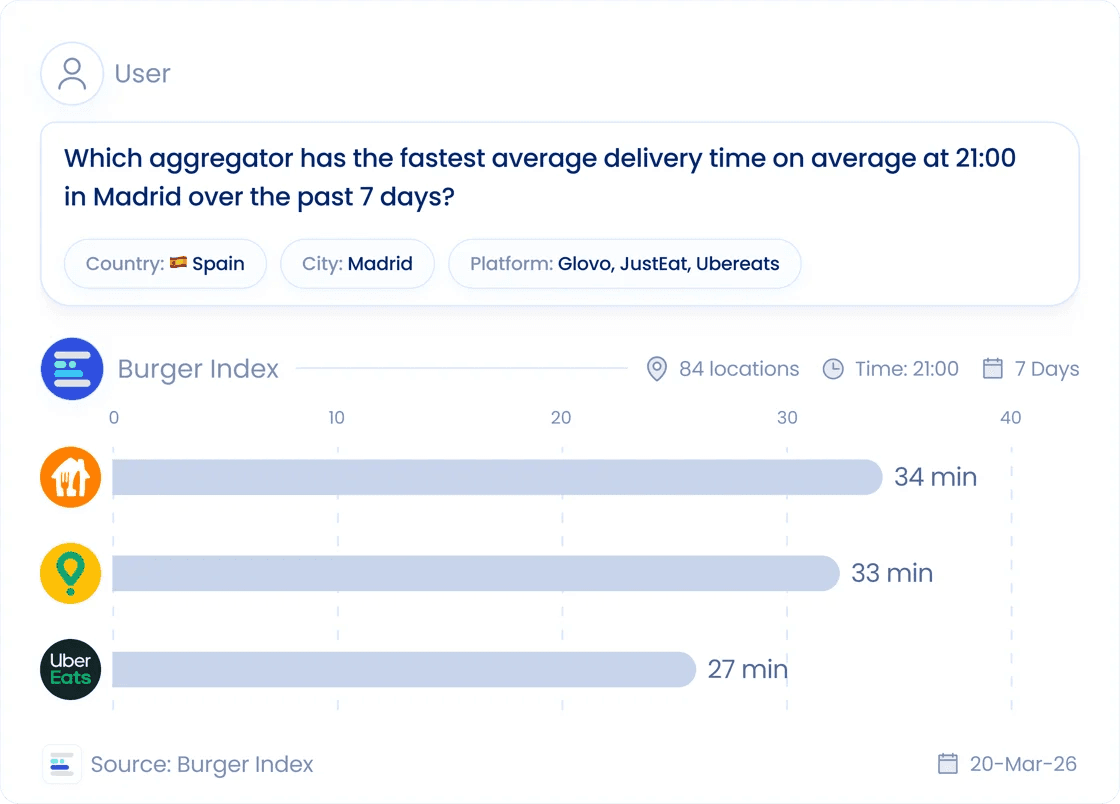This screenshot has width=1120, height=804.
Task: Select the JustEat orange logo
Action: 70,477
